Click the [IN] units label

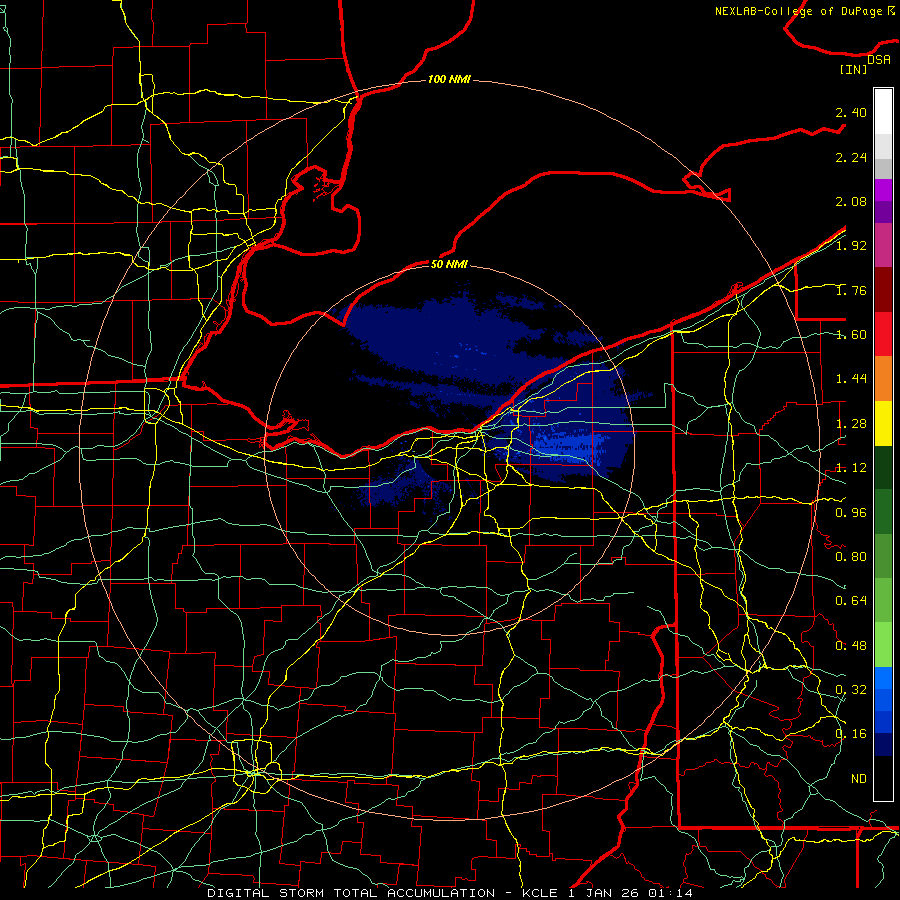point(853,69)
